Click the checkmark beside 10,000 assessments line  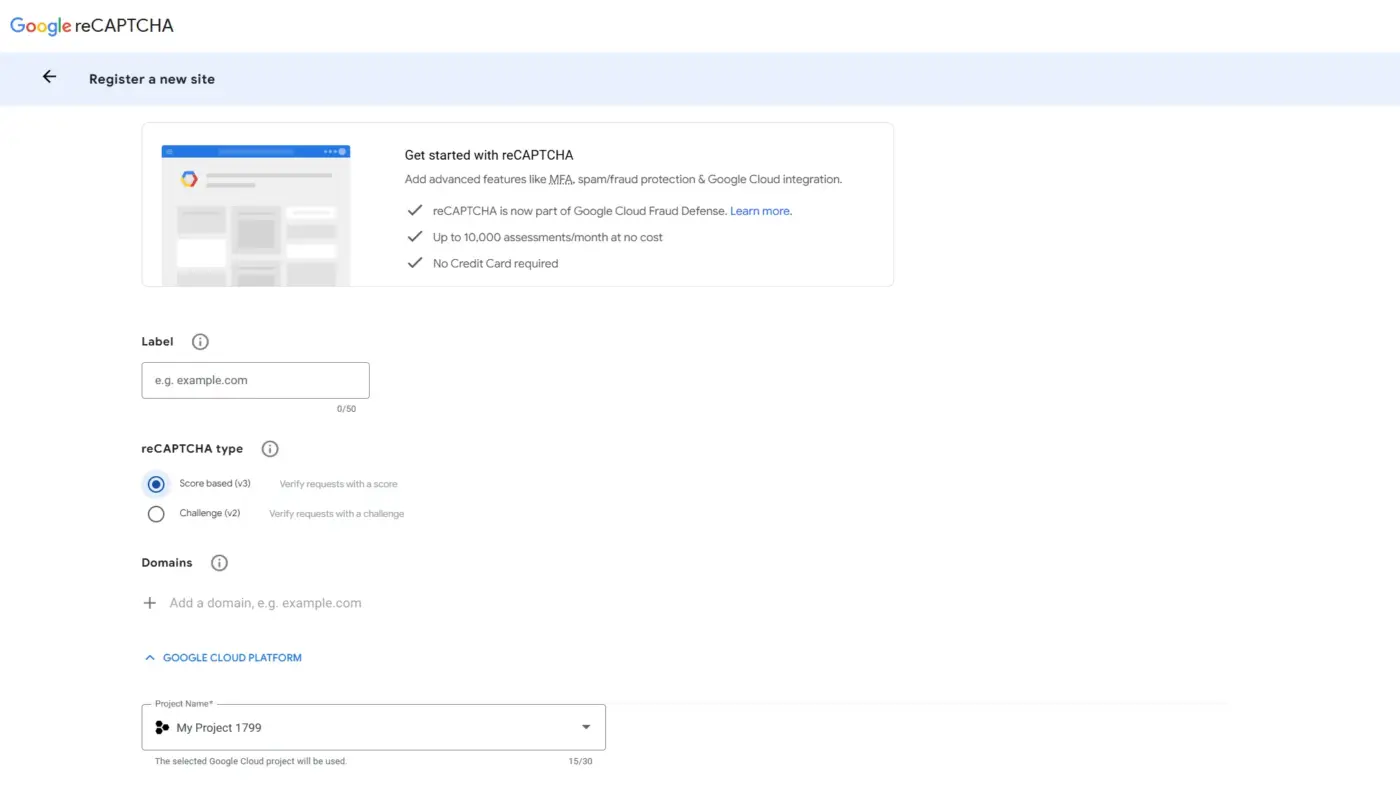click(414, 237)
